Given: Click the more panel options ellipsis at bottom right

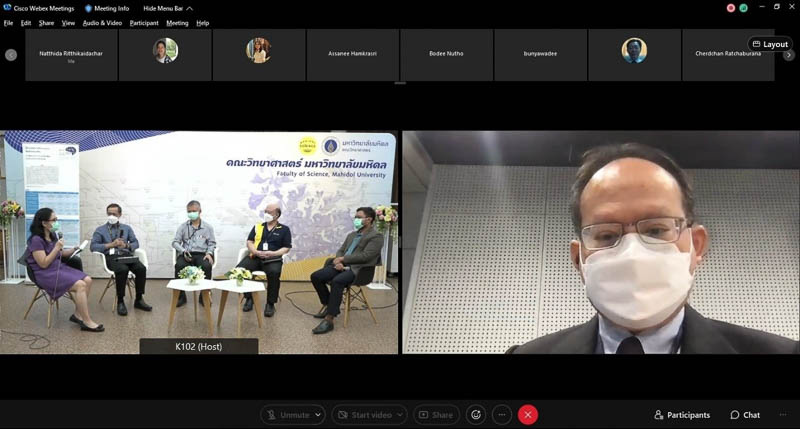Looking at the screenshot, I should coord(781,414).
